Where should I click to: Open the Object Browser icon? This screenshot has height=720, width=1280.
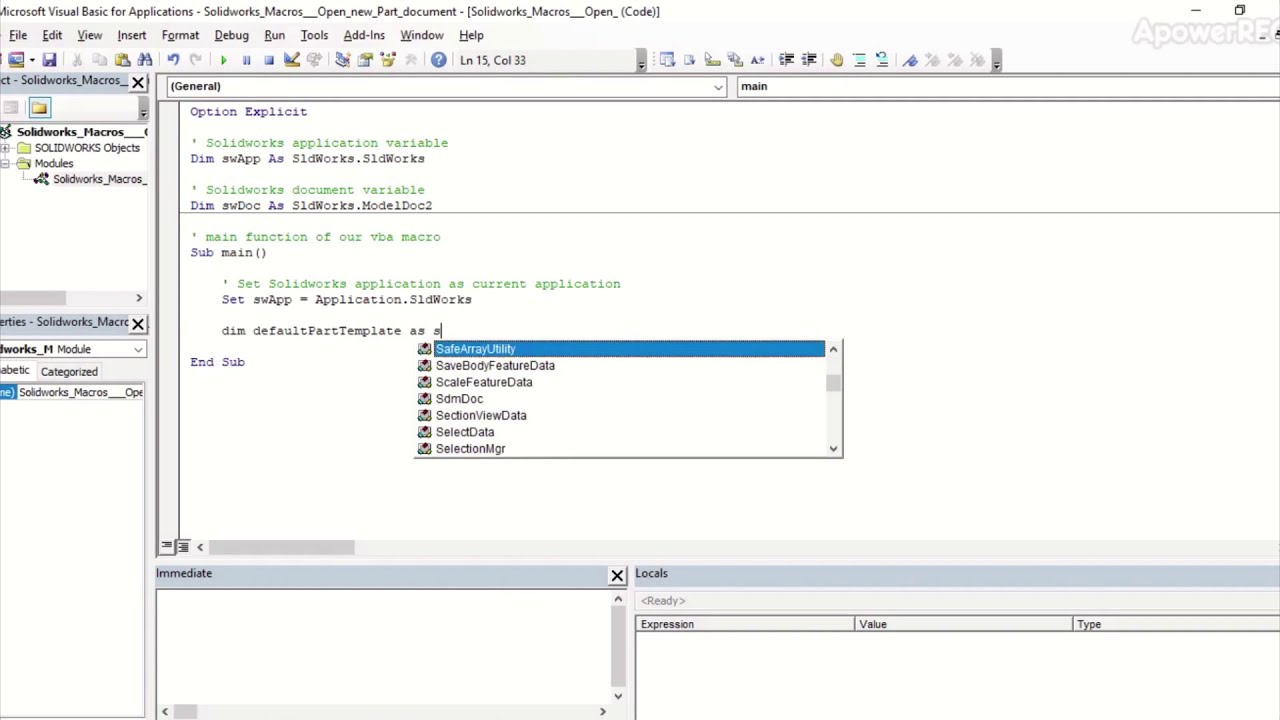coord(387,60)
